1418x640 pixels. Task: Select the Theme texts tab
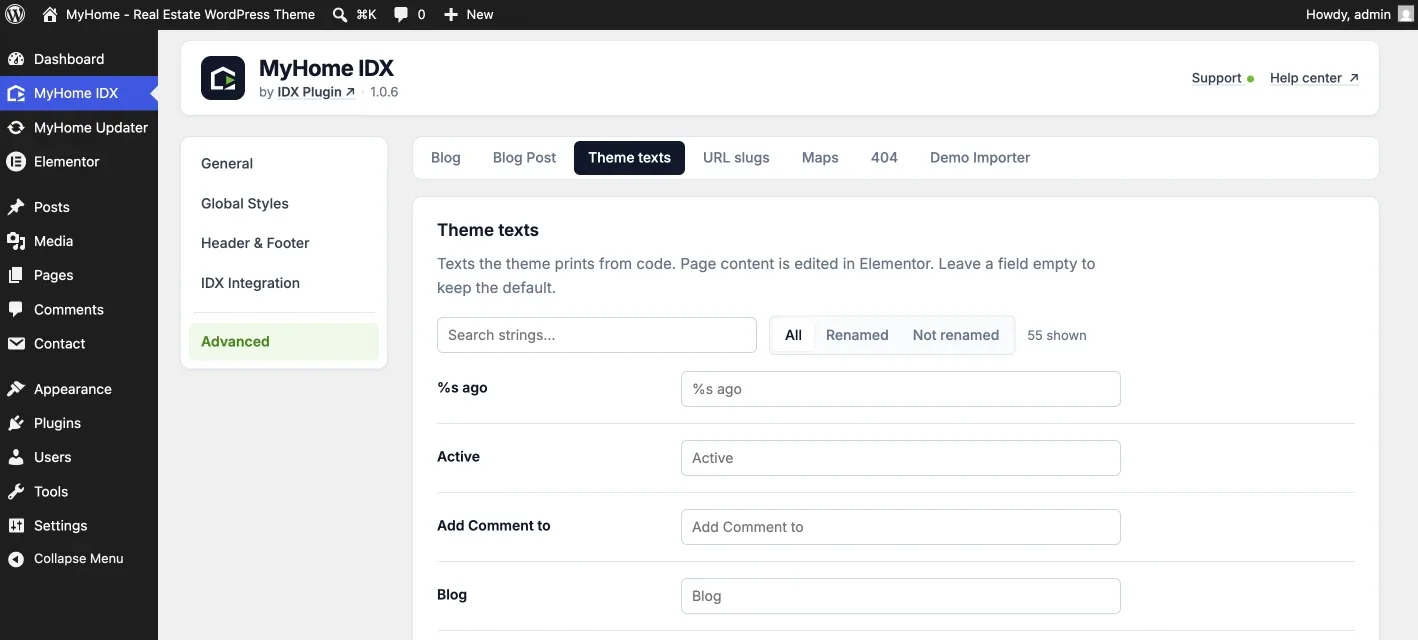(629, 158)
